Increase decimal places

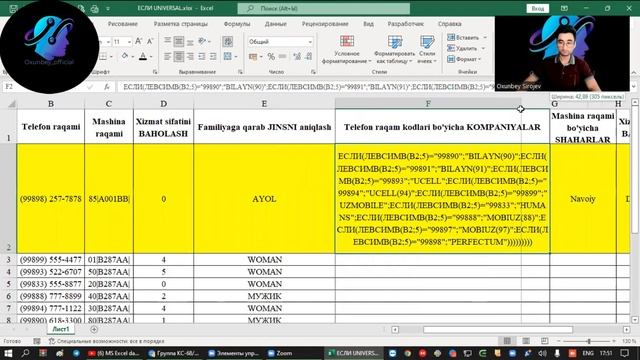297,56
